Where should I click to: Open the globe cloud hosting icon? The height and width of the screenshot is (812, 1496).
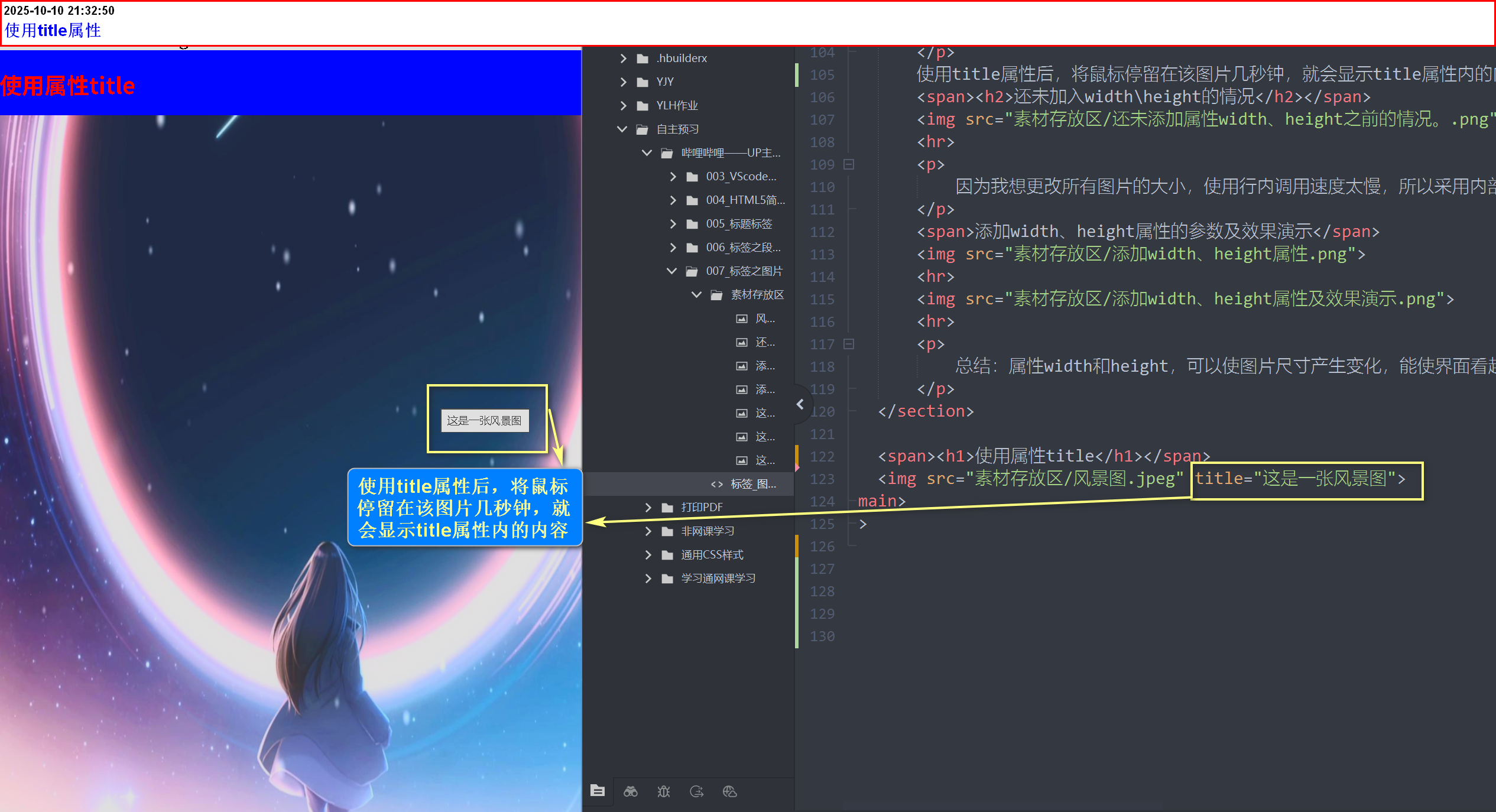[730, 791]
